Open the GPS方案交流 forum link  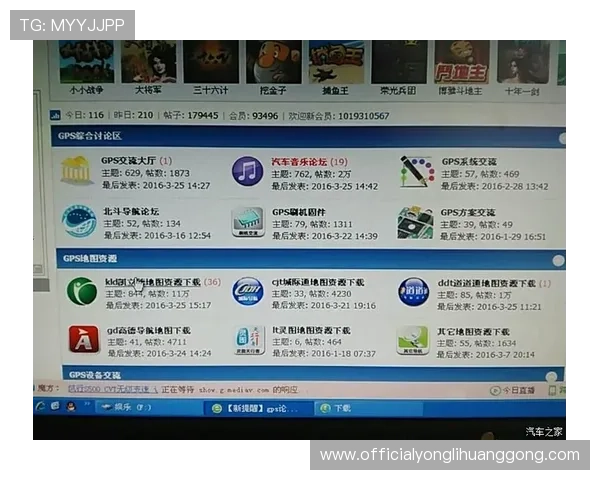click(468, 212)
